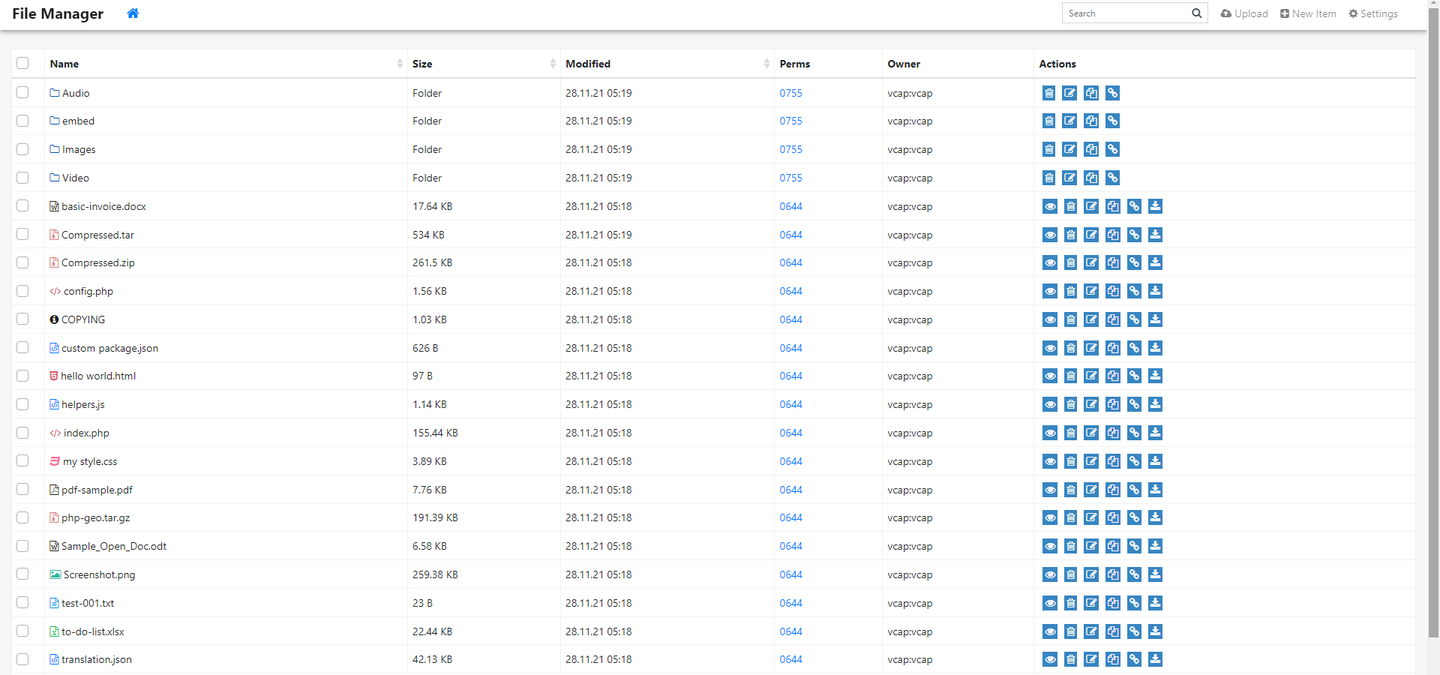
Task: Copy pdf-sample.pdf
Action: (x=1113, y=490)
